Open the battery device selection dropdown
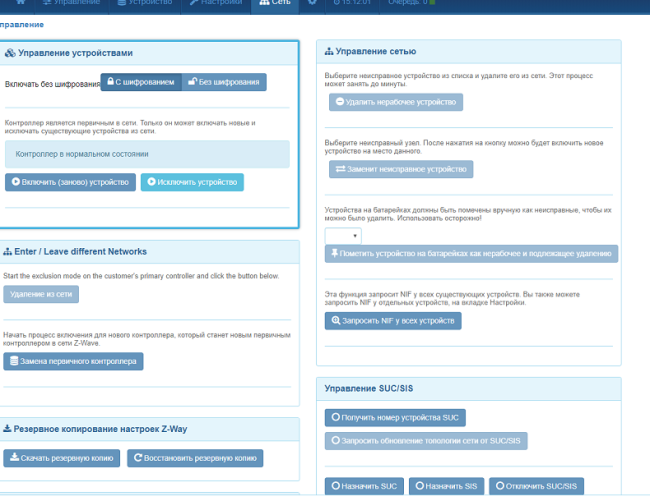The width and height of the screenshot is (650, 501). pos(343,236)
